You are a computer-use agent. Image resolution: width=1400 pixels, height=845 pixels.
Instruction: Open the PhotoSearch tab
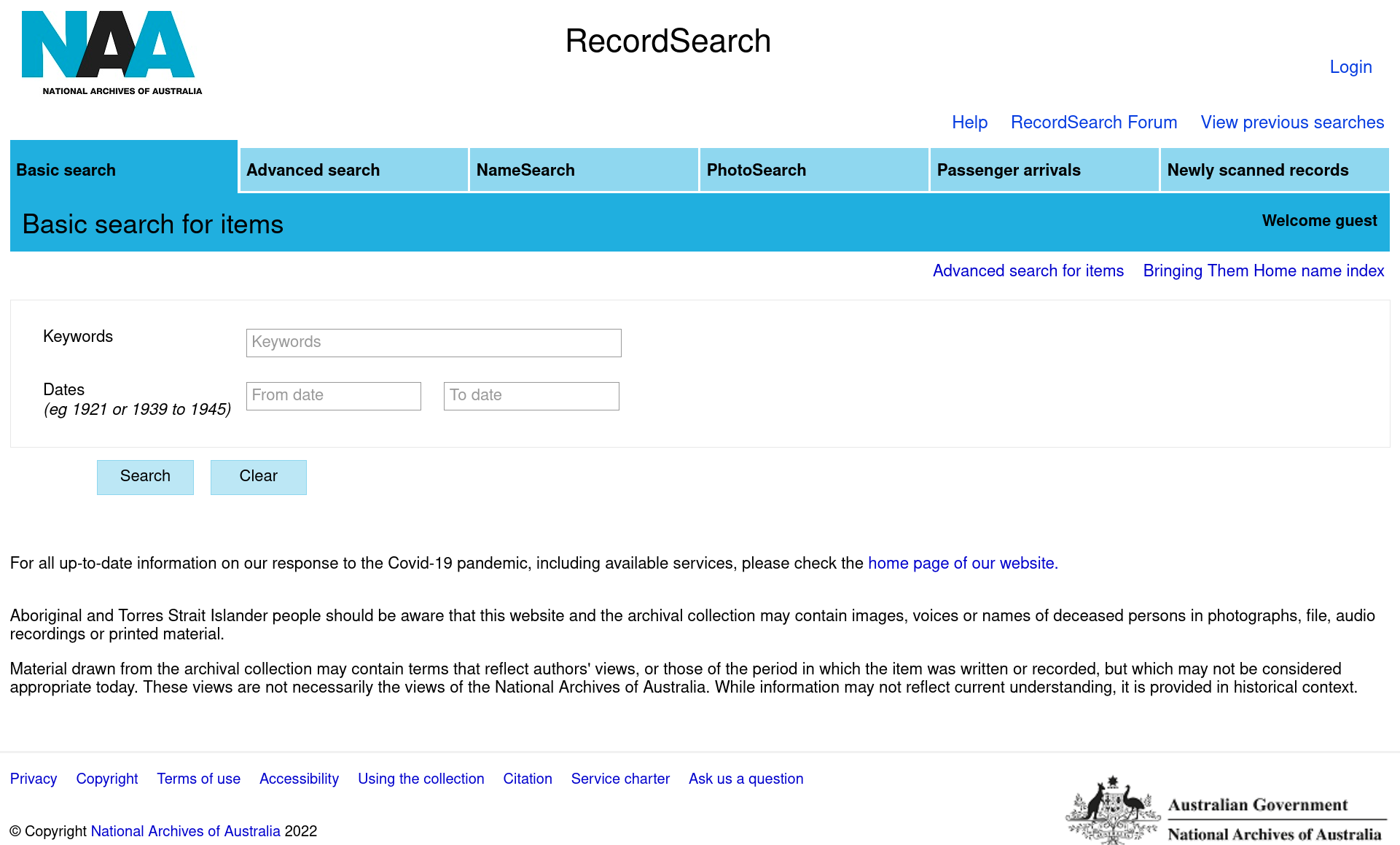[x=814, y=170]
